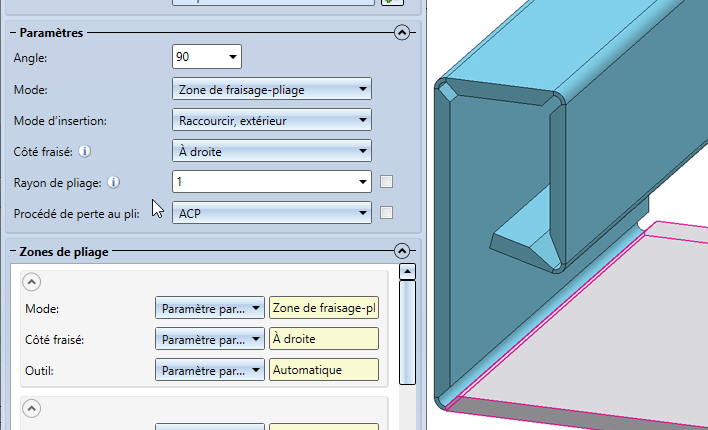
Task: Click the Rayon de pliage value field
Action: click(272, 182)
